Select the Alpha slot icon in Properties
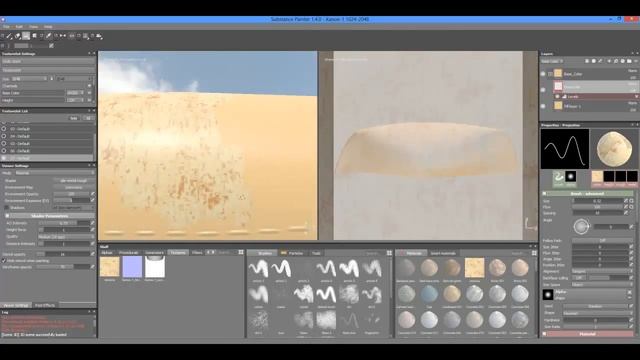The width and height of the screenshot is (640, 360). (571, 177)
